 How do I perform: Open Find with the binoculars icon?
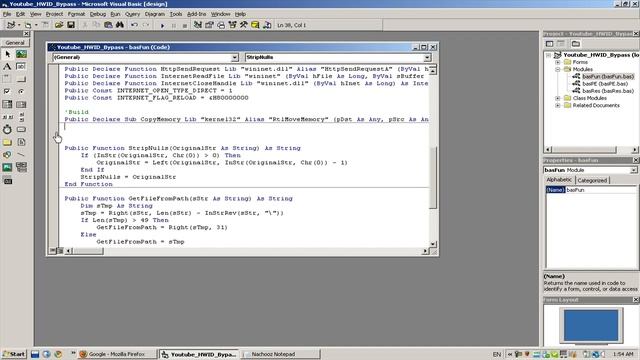coord(120,25)
